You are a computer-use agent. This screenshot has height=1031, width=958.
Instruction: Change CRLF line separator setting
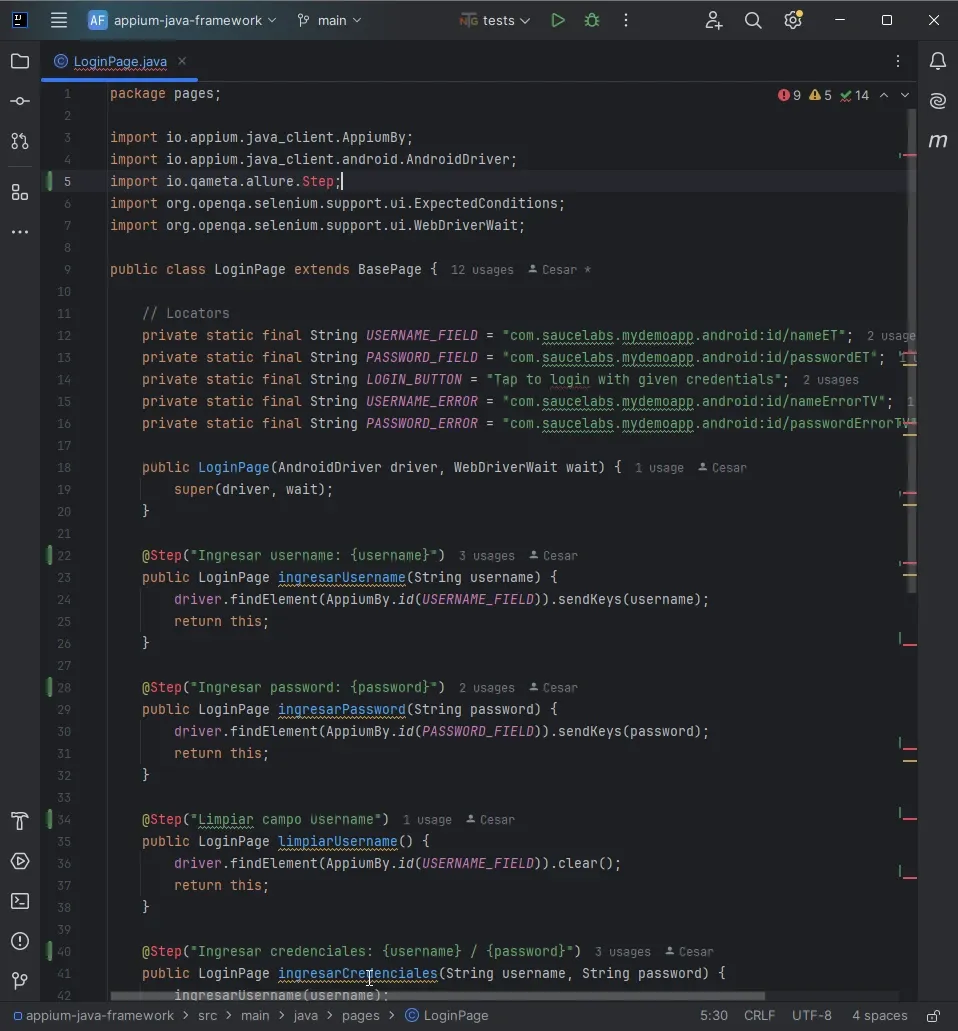[759, 1016]
